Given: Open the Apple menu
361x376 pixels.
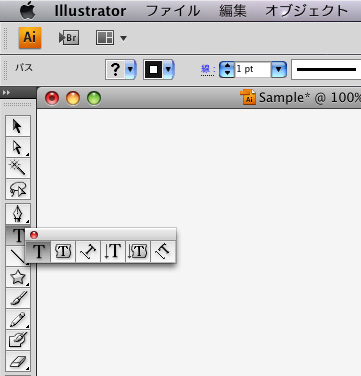Looking at the screenshot, I should (x=27, y=10).
